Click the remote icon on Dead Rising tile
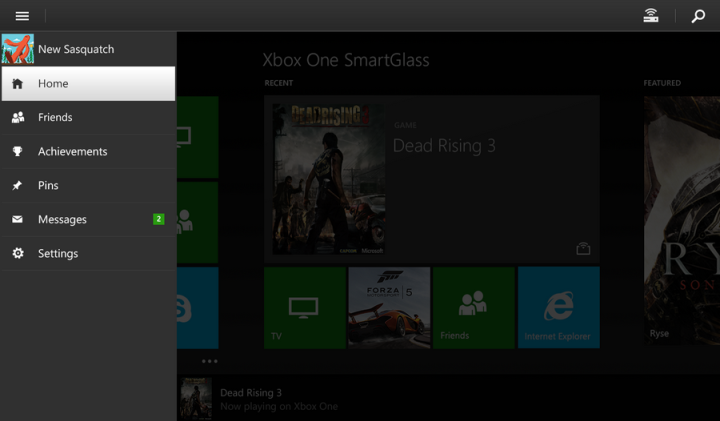 583,248
